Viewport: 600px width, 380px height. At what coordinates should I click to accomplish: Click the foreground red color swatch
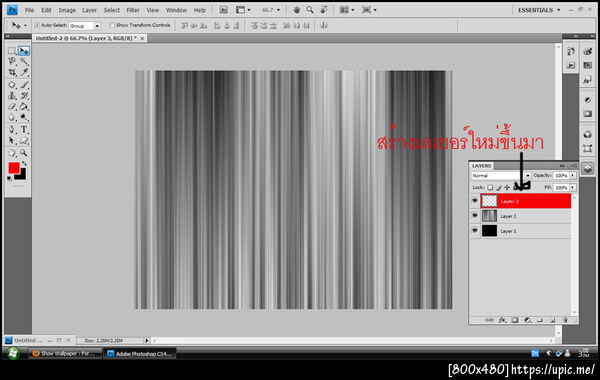pos(14,168)
